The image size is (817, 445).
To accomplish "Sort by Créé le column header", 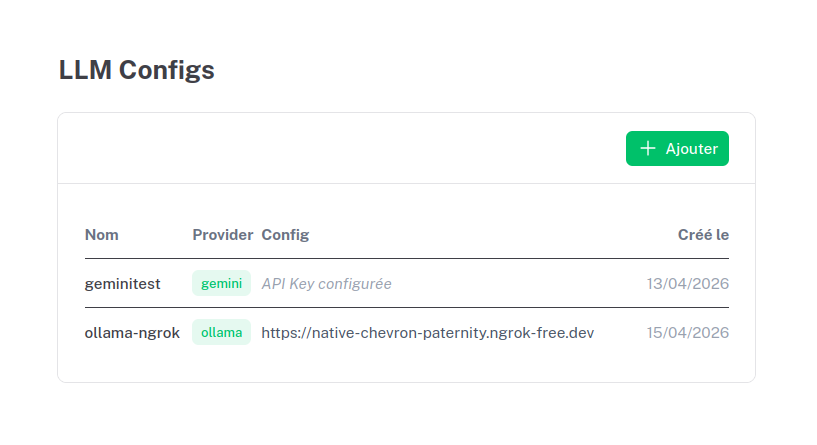I will (703, 235).
